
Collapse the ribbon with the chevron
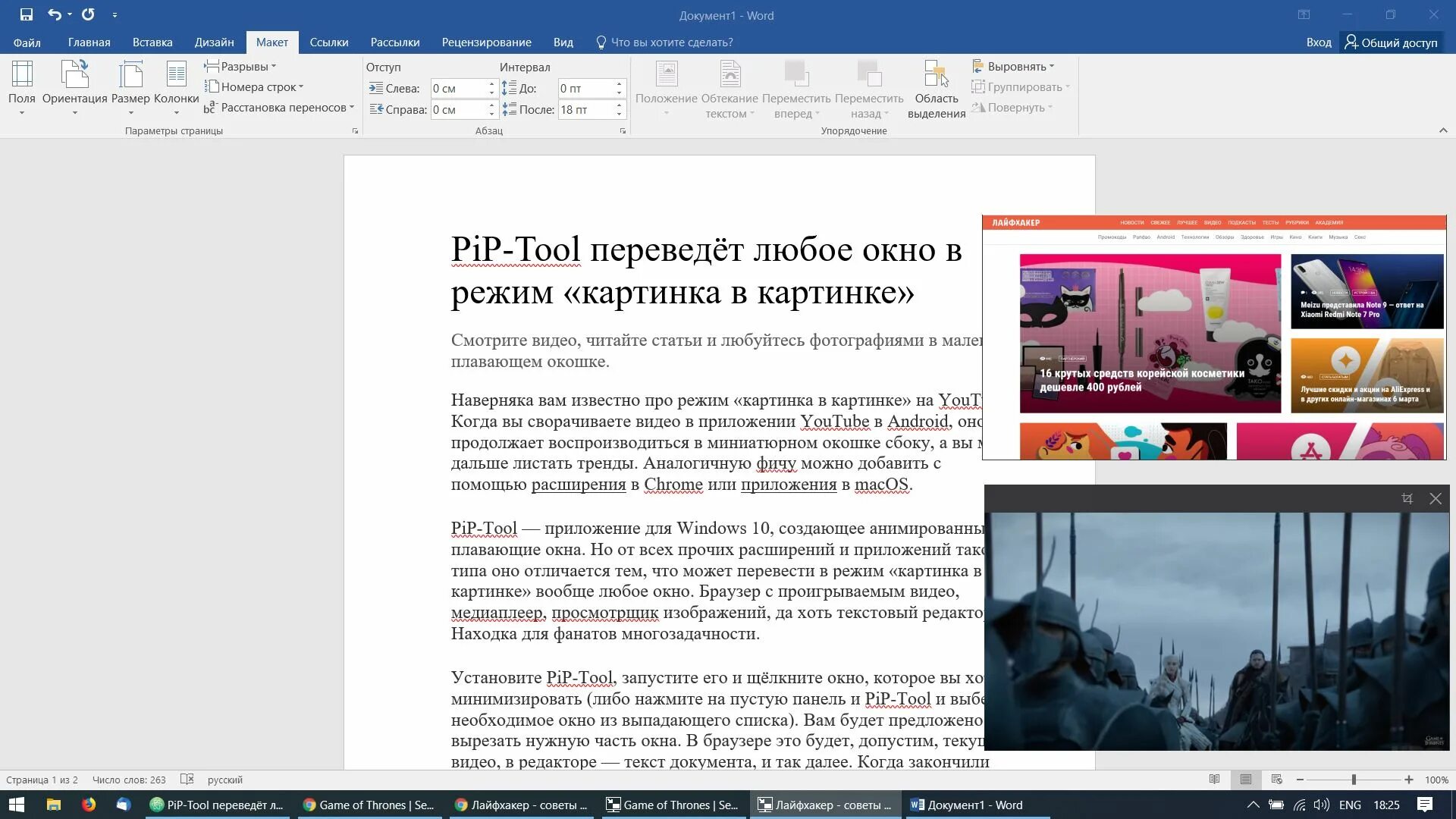click(1442, 130)
